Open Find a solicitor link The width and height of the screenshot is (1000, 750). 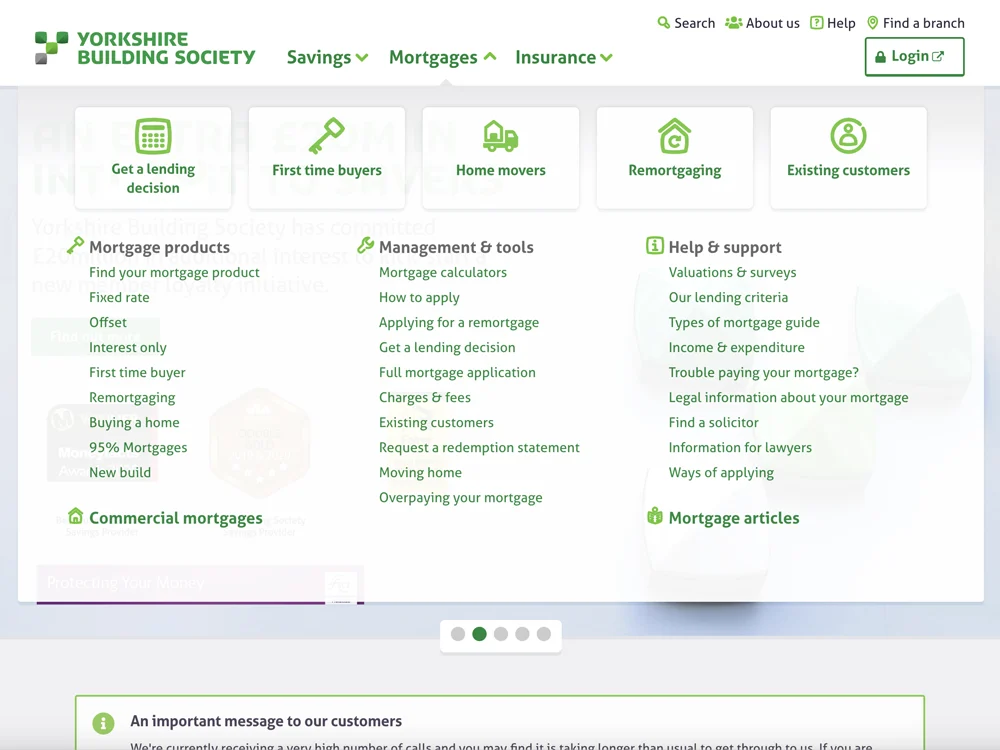pos(714,422)
